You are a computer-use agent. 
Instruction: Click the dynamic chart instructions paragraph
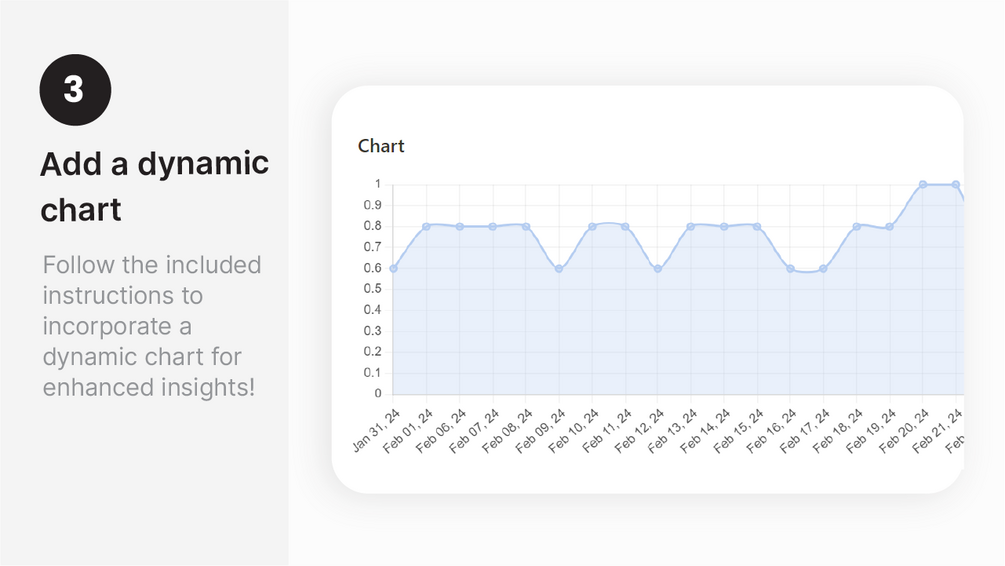point(152,325)
